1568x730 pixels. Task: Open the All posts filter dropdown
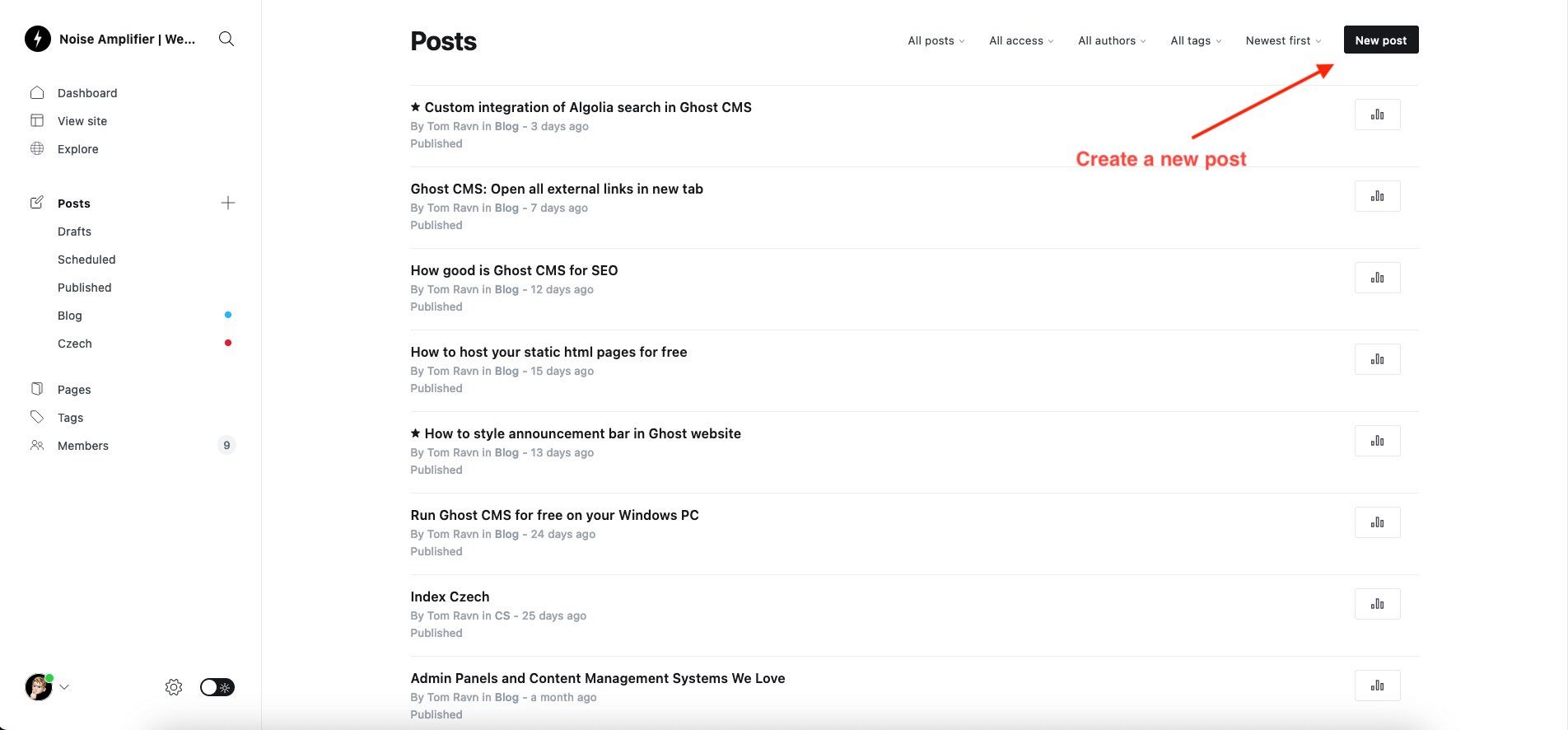coord(936,40)
